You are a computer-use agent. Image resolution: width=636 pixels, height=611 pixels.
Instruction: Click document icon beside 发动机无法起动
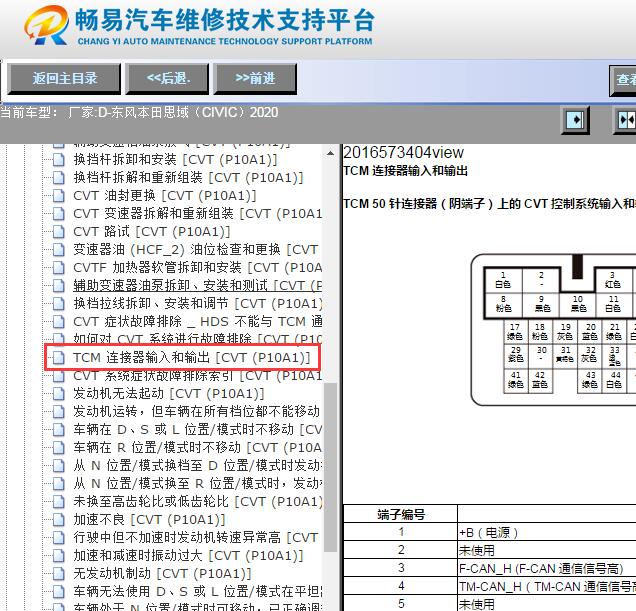pyautogui.click(x=59, y=394)
